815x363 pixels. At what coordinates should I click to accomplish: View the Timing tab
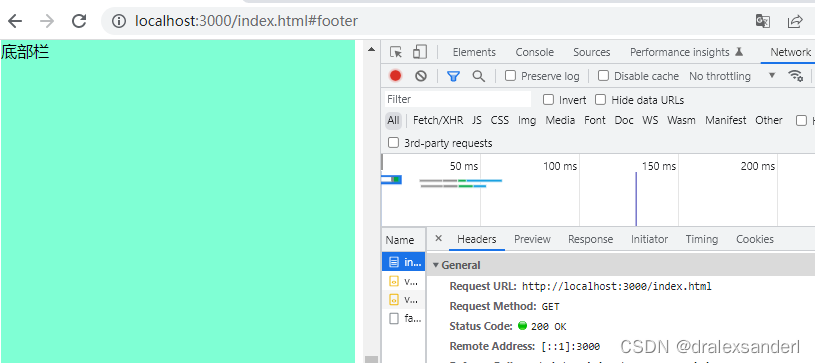point(702,239)
